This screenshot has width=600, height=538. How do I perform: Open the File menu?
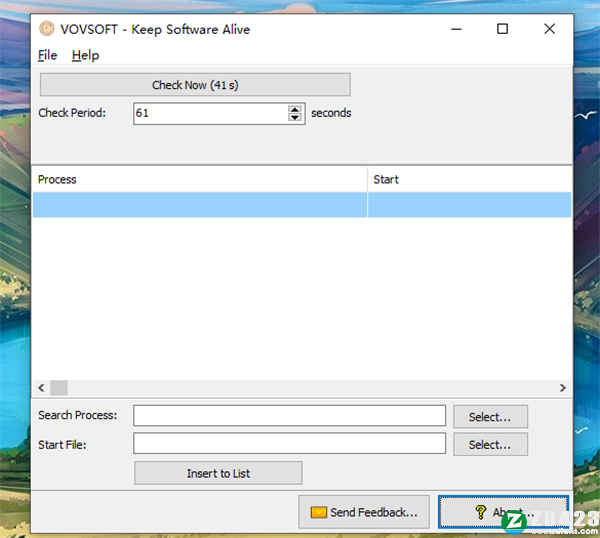(x=47, y=55)
